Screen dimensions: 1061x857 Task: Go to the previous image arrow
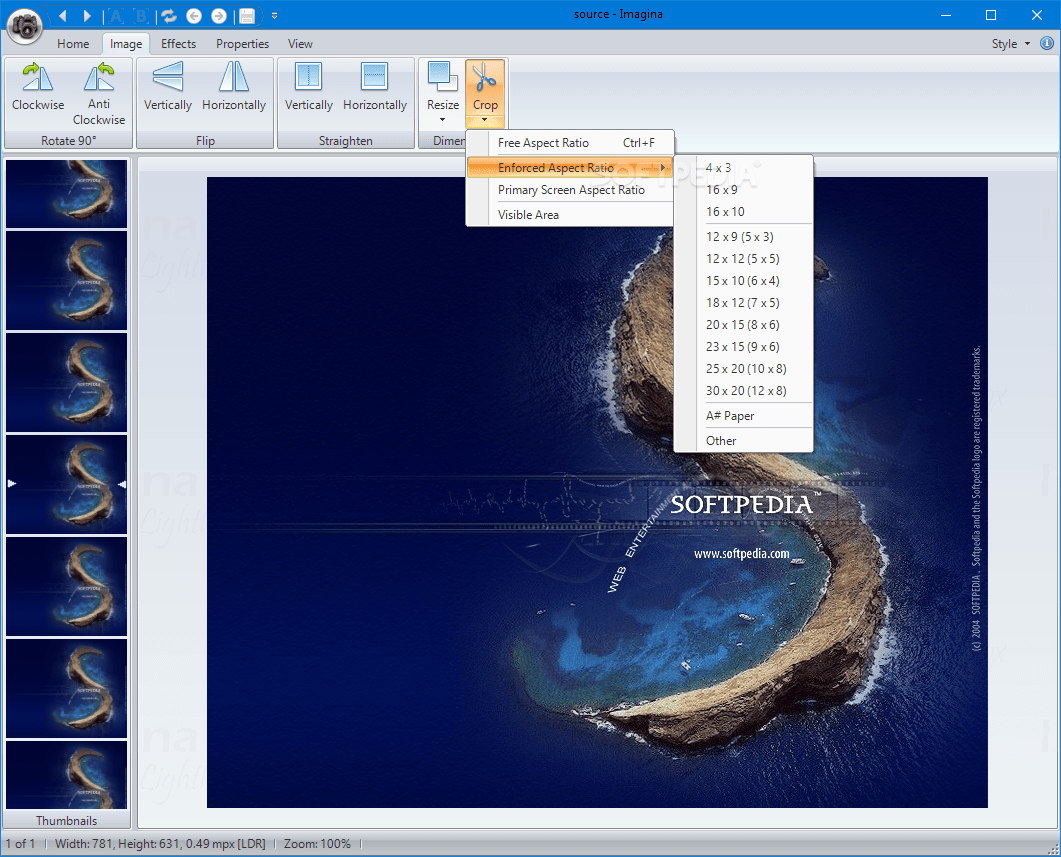point(63,16)
